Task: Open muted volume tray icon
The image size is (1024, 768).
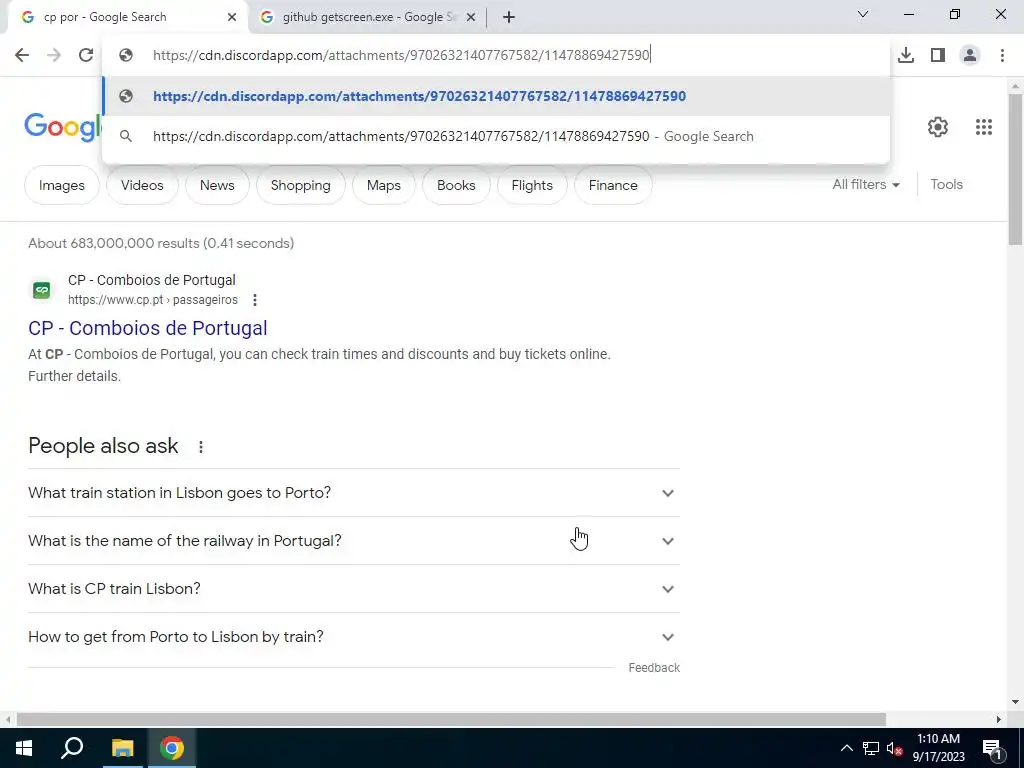Action: pyautogui.click(x=895, y=748)
